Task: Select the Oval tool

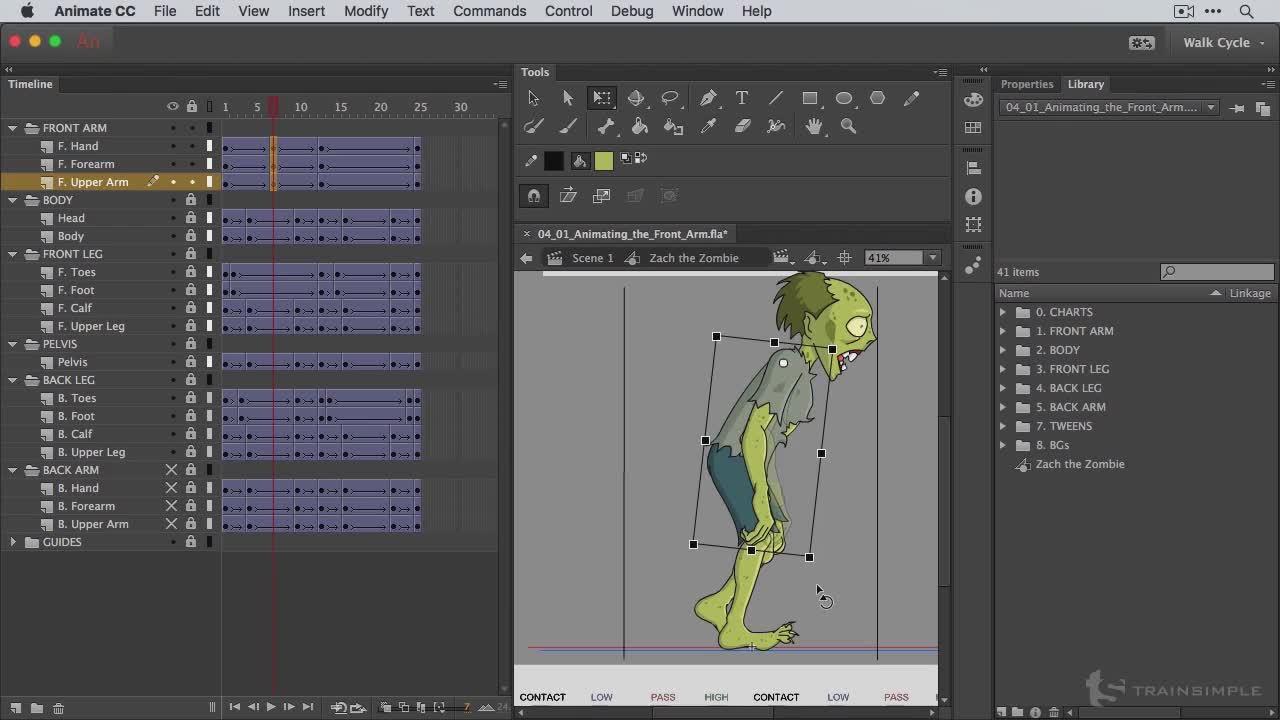Action: [844, 98]
